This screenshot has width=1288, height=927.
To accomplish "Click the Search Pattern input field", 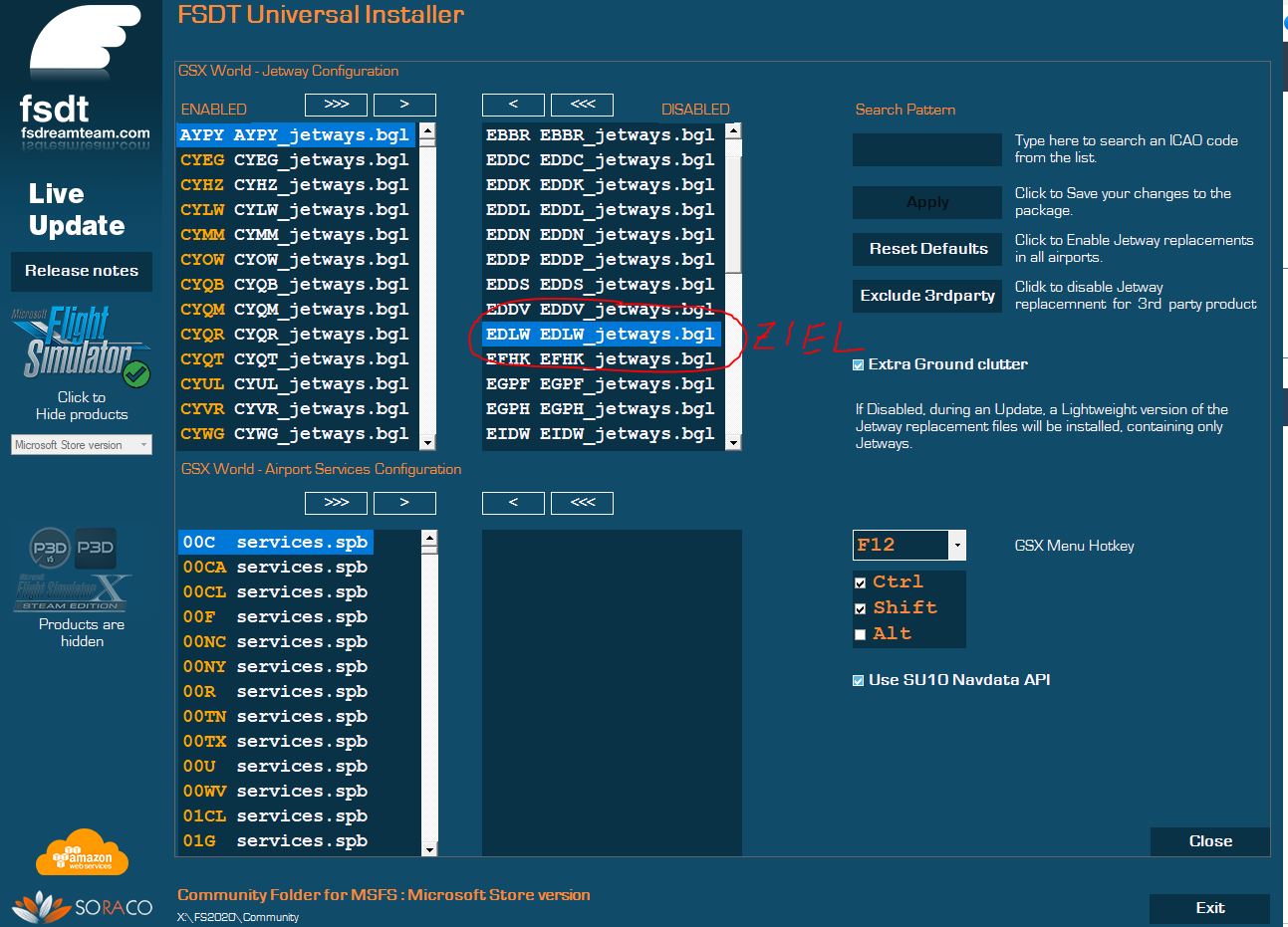I will (927, 149).
